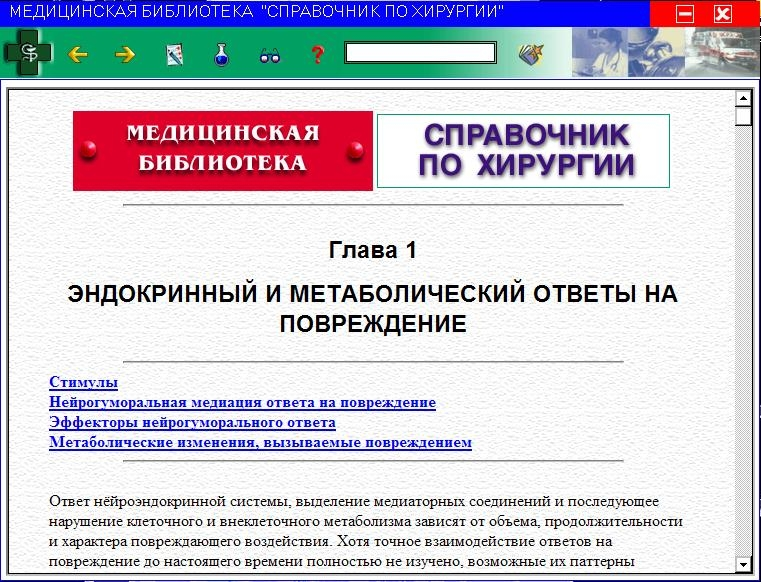Open the Стимулы section link
Screen dimensions: 761x582
(83, 382)
